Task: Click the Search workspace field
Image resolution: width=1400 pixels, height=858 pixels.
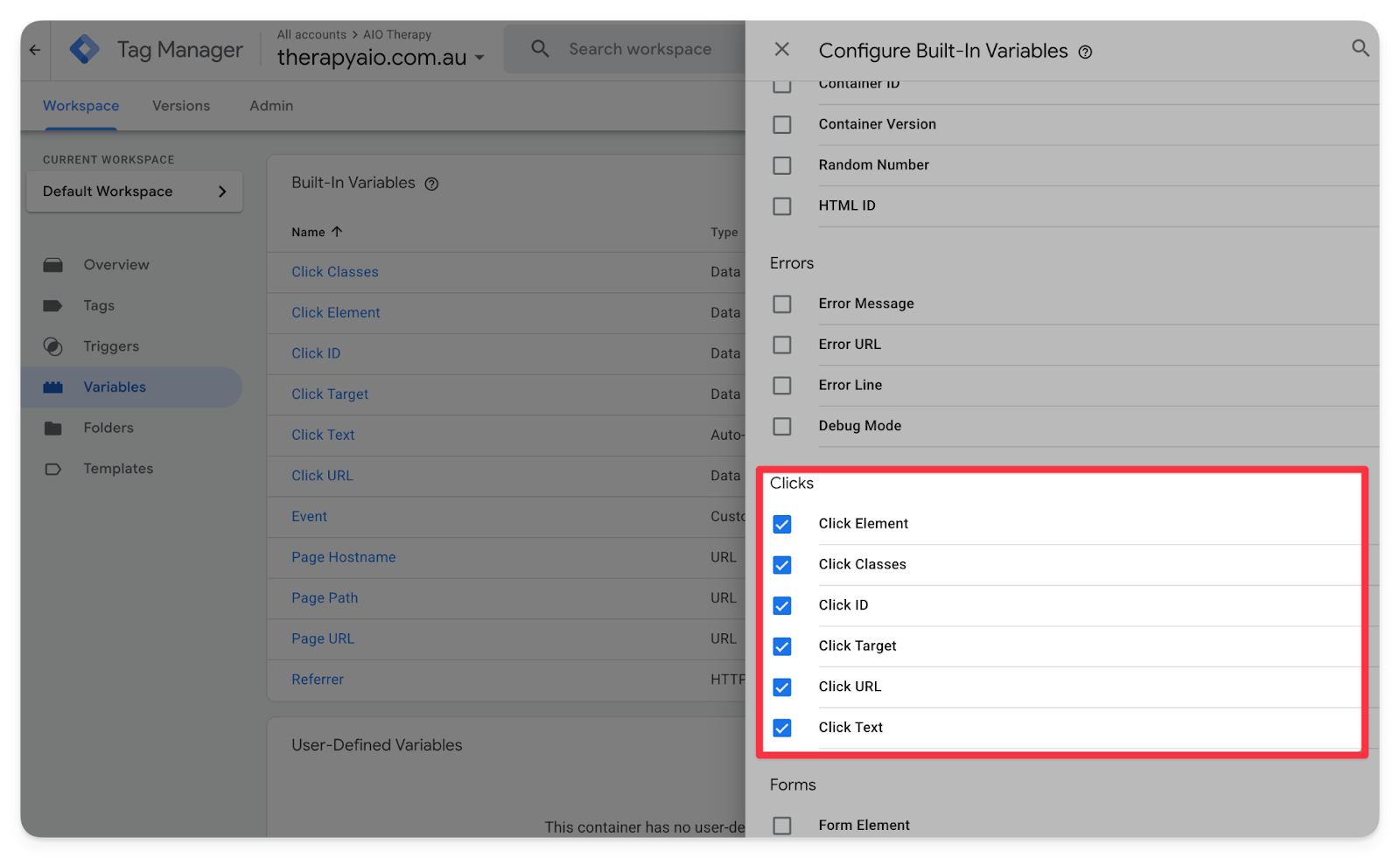Action: (x=640, y=50)
